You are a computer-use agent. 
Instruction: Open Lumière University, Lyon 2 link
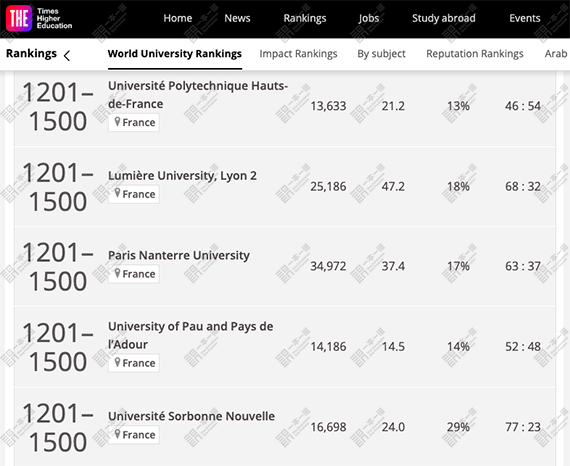pyautogui.click(x=182, y=176)
